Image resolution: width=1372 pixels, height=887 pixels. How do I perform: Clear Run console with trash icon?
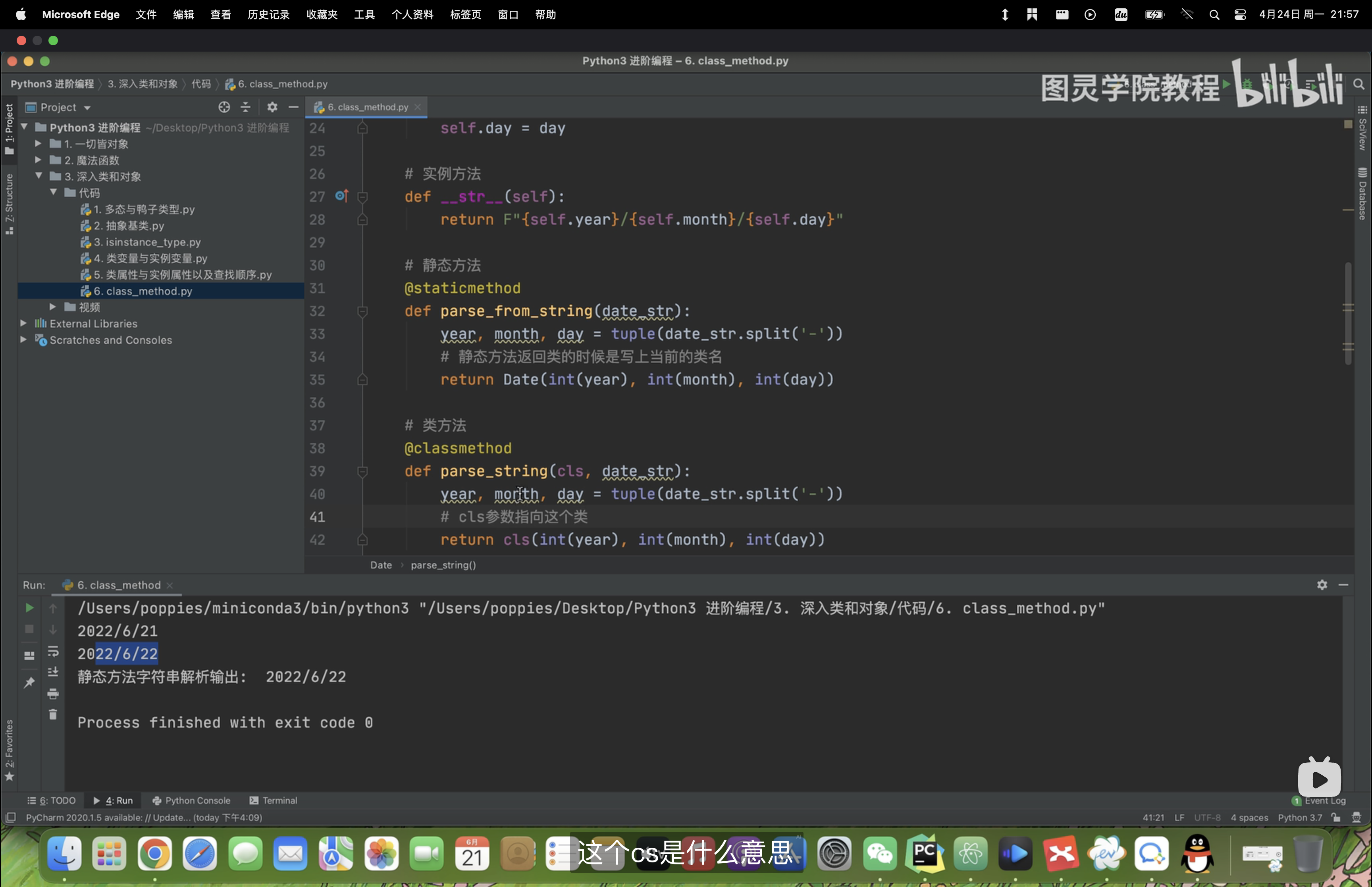pyautogui.click(x=53, y=714)
